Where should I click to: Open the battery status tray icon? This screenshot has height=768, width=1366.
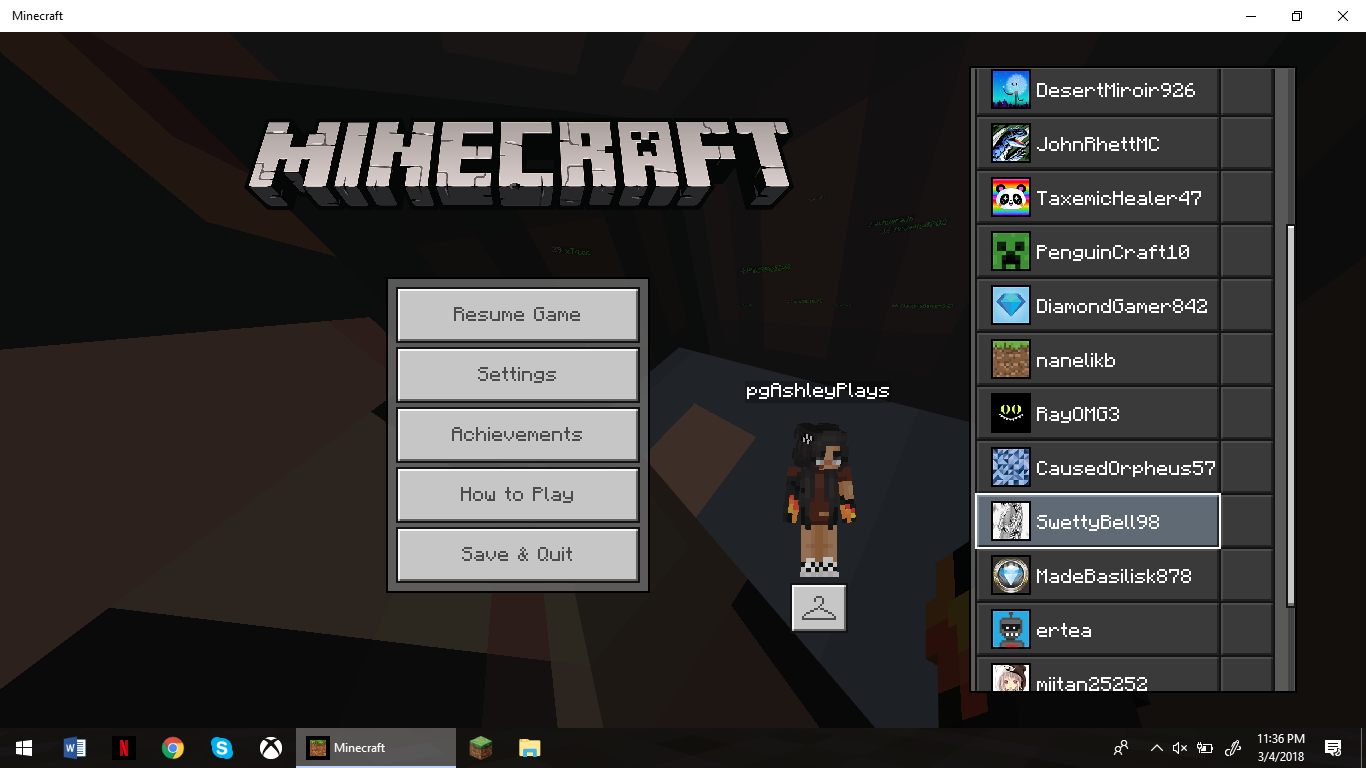coord(1206,748)
